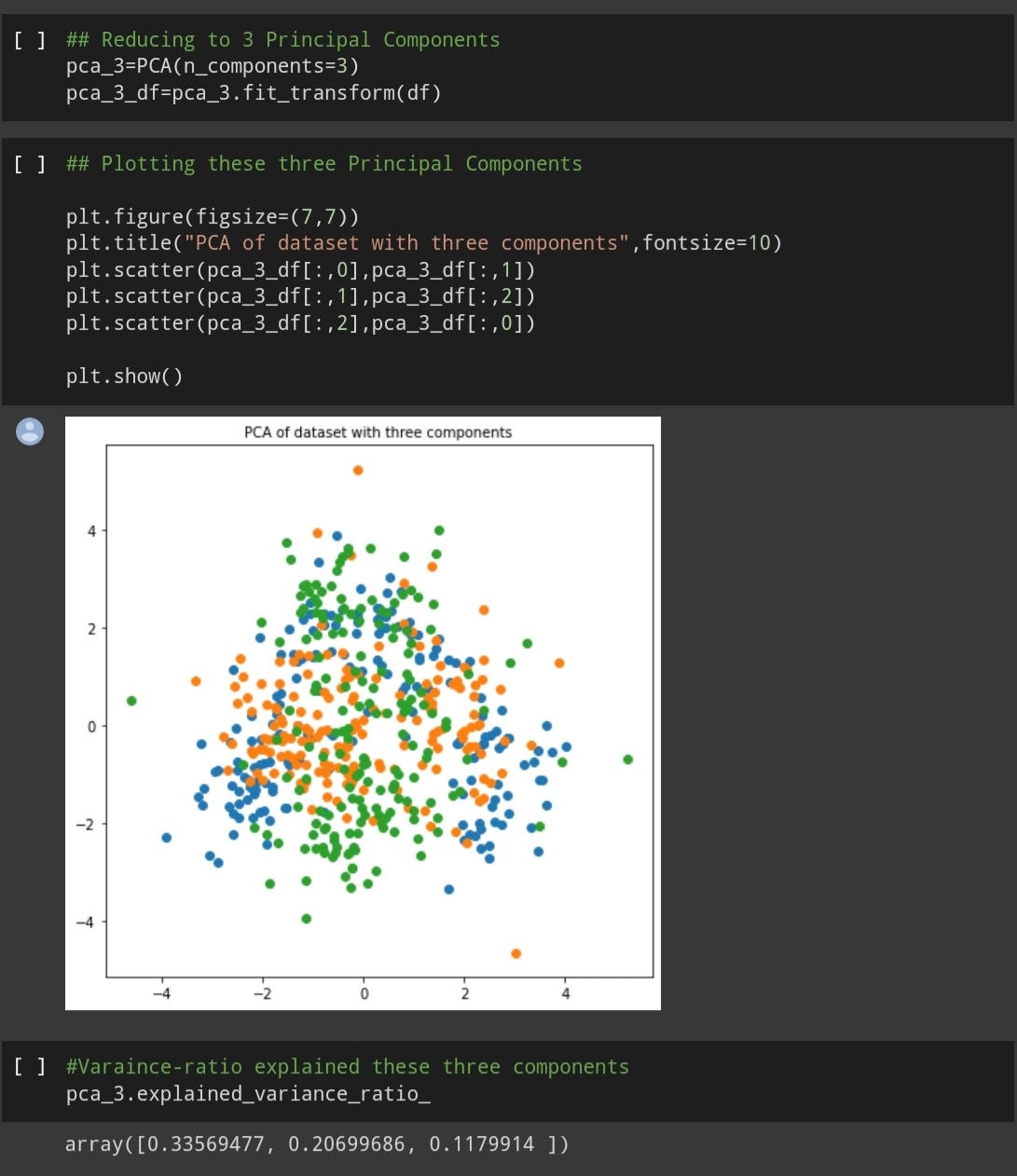Click the plot title inside the chart
Screen dimensions: 1017x1176
tap(377, 431)
